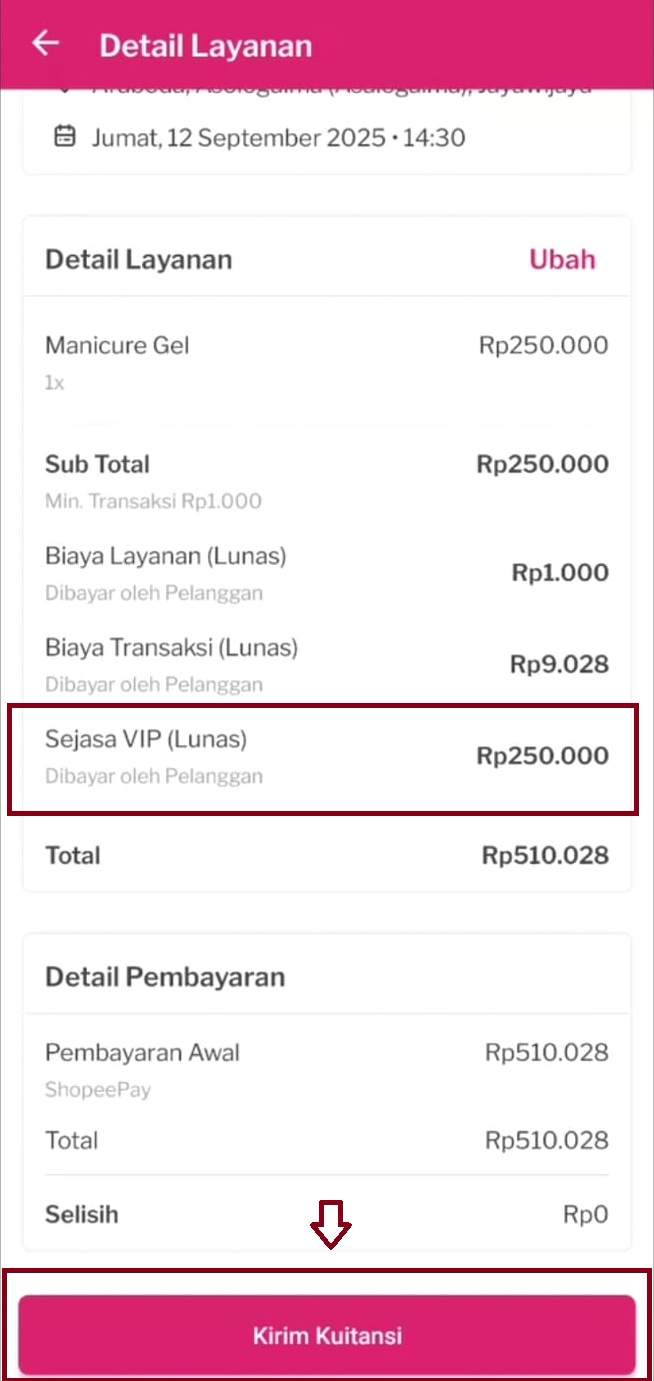This screenshot has width=654, height=1381.
Task: Tap the Rp9.028 transaction fee amount
Action: click(x=559, y=664)
